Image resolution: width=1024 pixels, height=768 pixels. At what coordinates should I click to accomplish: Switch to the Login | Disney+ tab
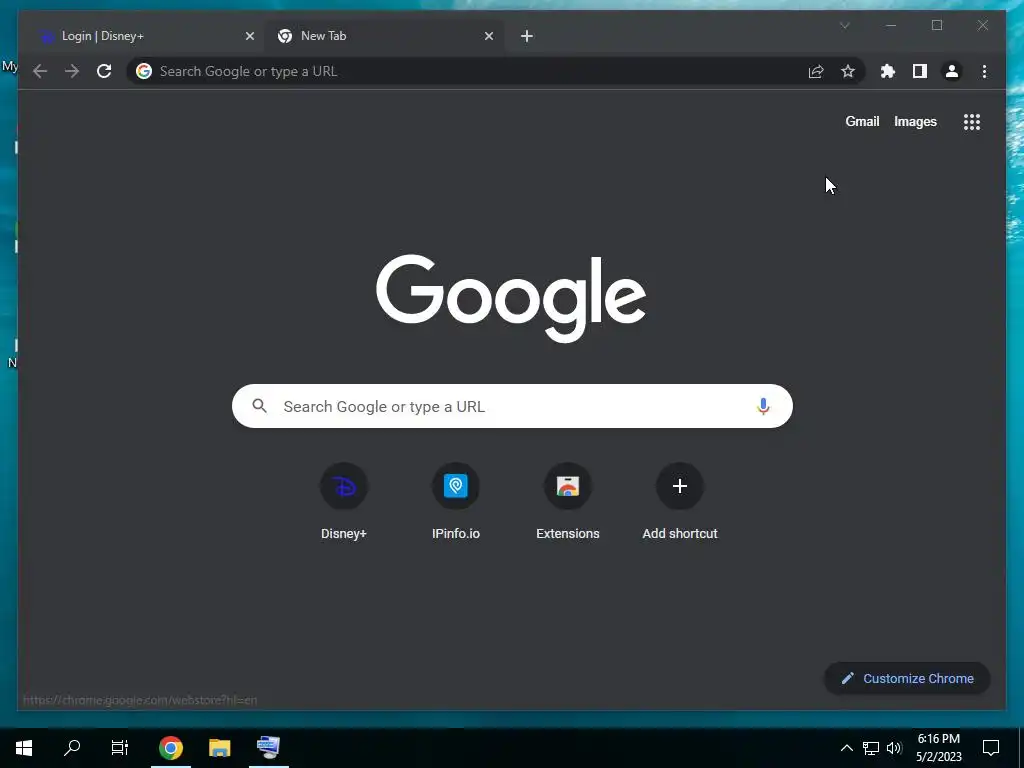142,36
